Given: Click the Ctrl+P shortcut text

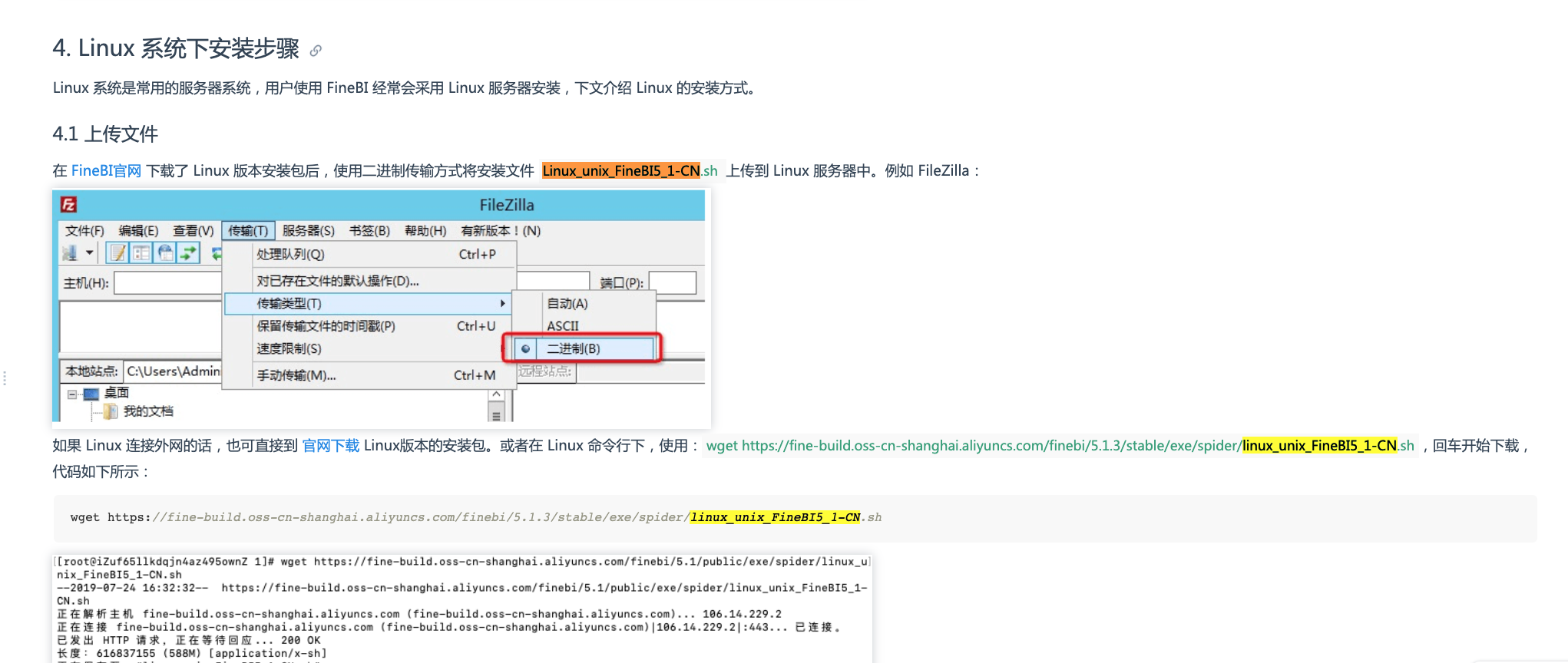Looking at the screenshot, I should point(477,254).
